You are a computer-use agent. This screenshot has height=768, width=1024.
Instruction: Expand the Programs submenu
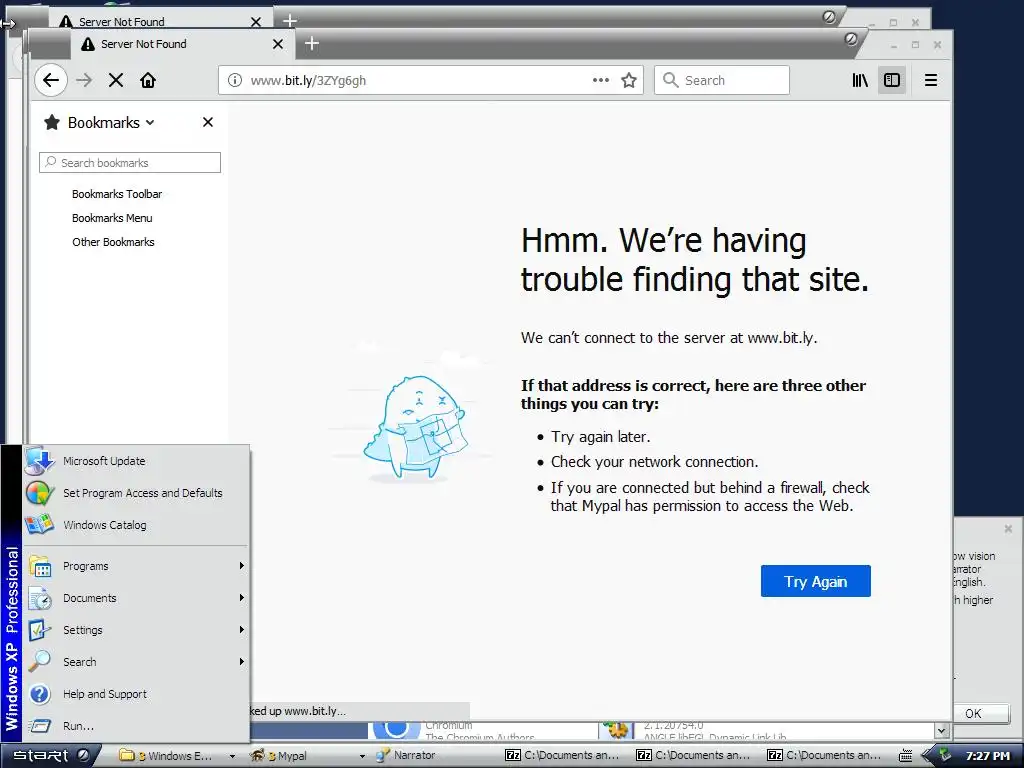pos(136,566)
